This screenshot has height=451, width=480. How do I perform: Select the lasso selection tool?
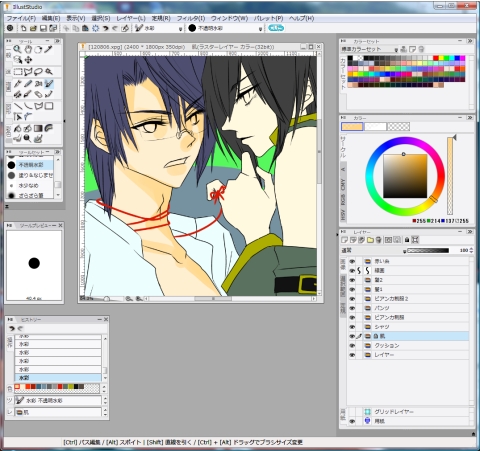tap(38, 72)
